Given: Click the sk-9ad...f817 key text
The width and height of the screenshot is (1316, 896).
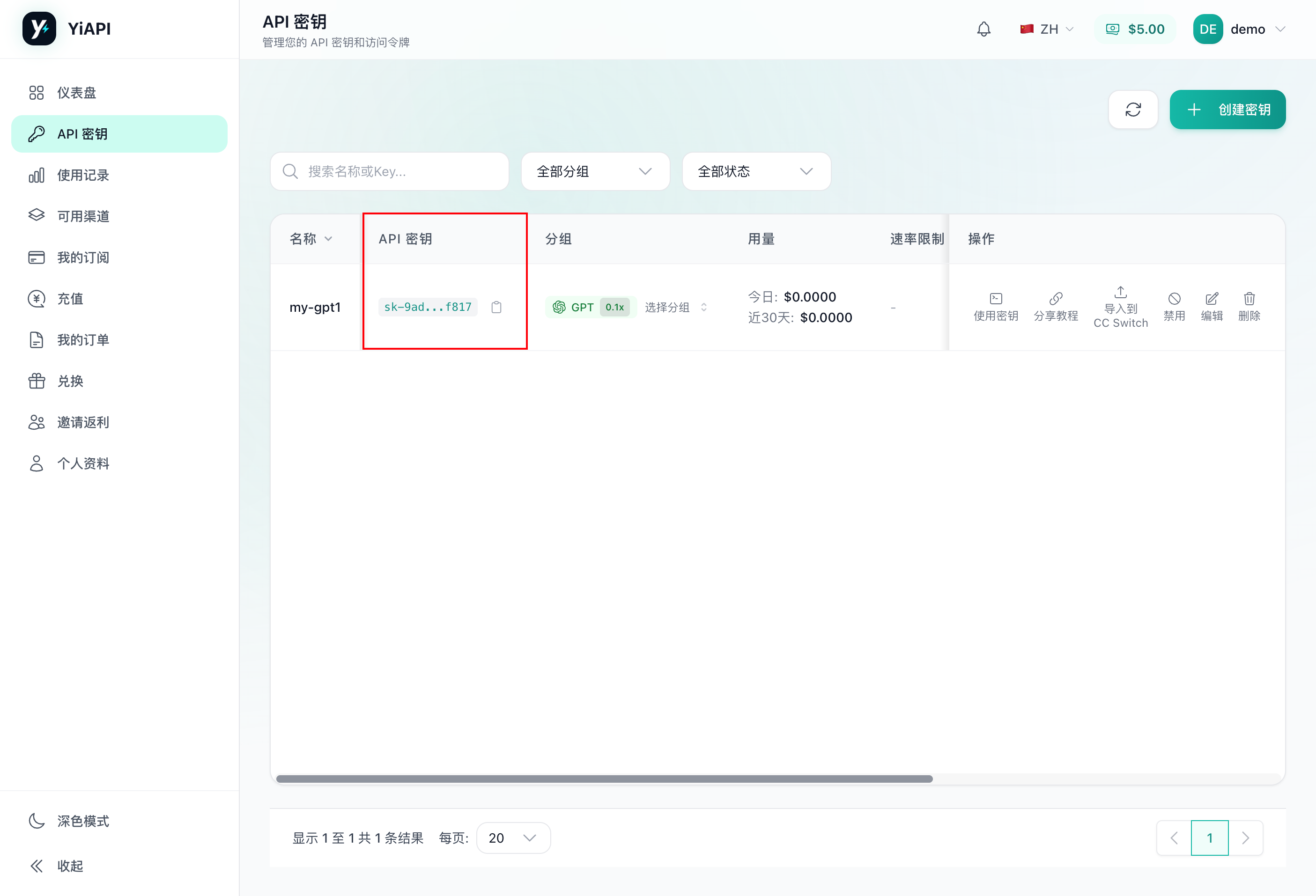Looking at the screenshot, I should [428, 307].
